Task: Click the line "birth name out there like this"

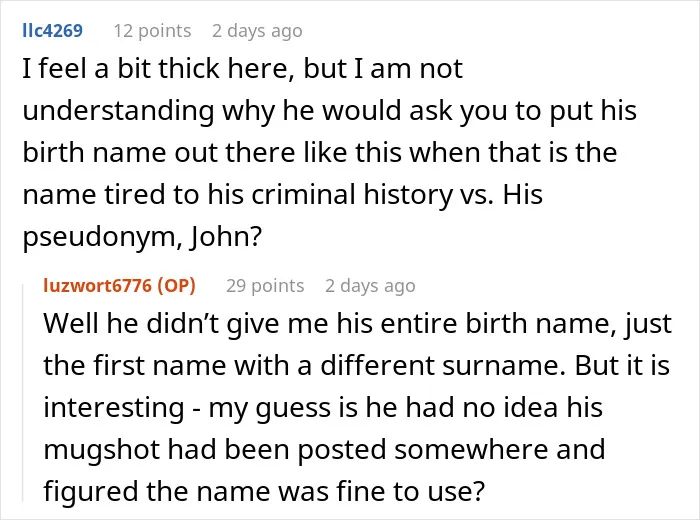Action: [320, 152]
